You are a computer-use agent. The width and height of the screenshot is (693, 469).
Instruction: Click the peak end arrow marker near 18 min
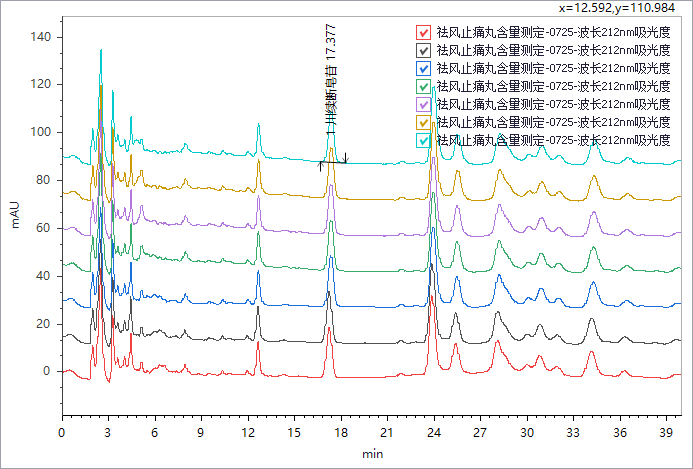point(345,158)
